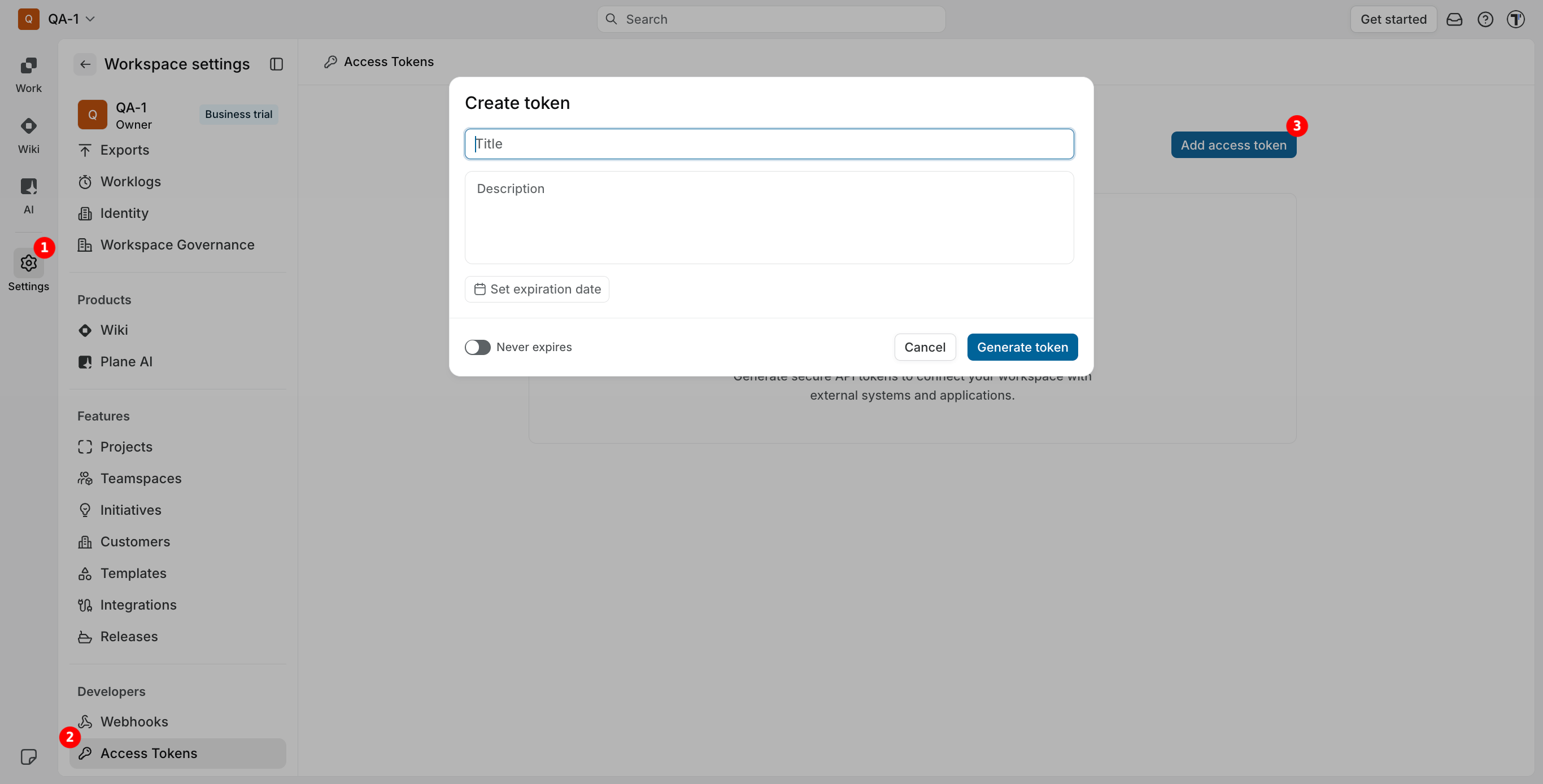Image resolution: width=1543 pixels, height=784 pixels.
Task: Click the key icon beside Access Tokens header
Action: click(x=330, y=62)
